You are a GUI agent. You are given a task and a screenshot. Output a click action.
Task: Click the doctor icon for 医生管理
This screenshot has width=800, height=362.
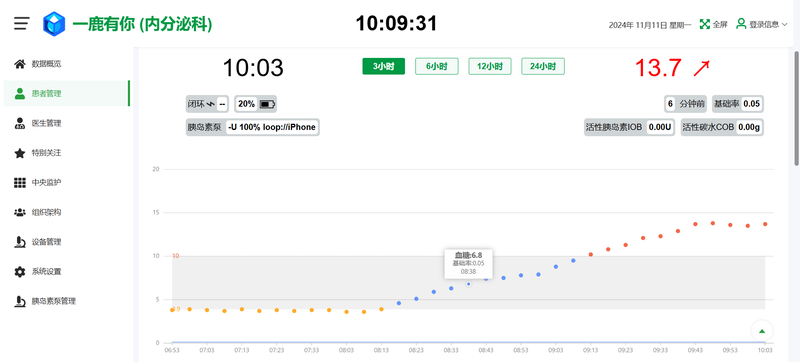click(20, 123)
